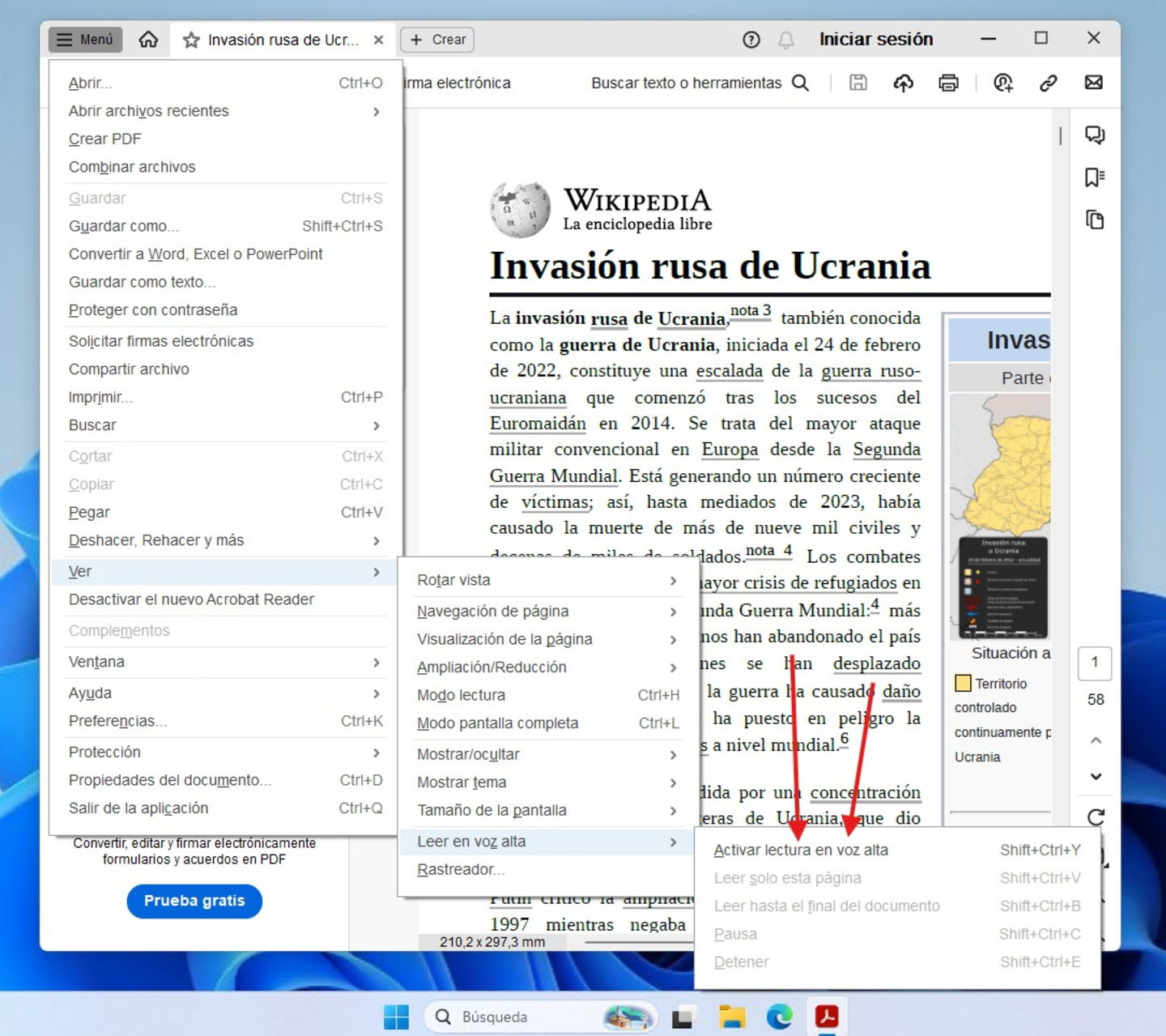Screen dimensions: 1166x1036
Task: Select Propiedades del documento...
Action: (225, 780)
